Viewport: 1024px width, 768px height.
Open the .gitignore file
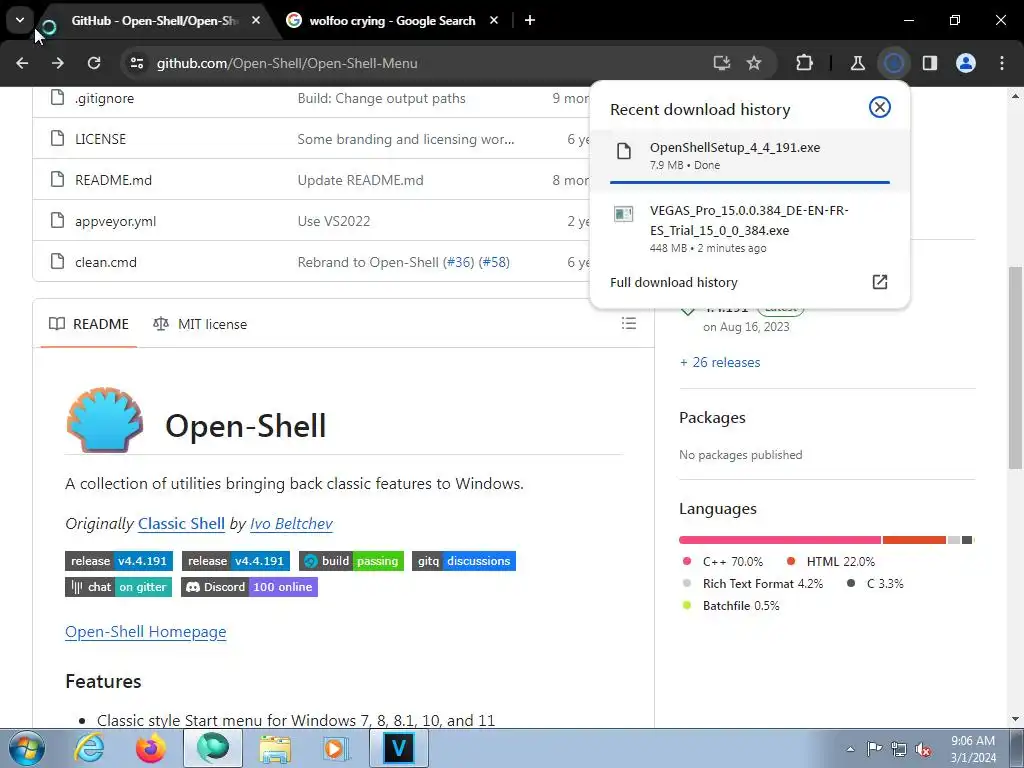coord(104,99)
